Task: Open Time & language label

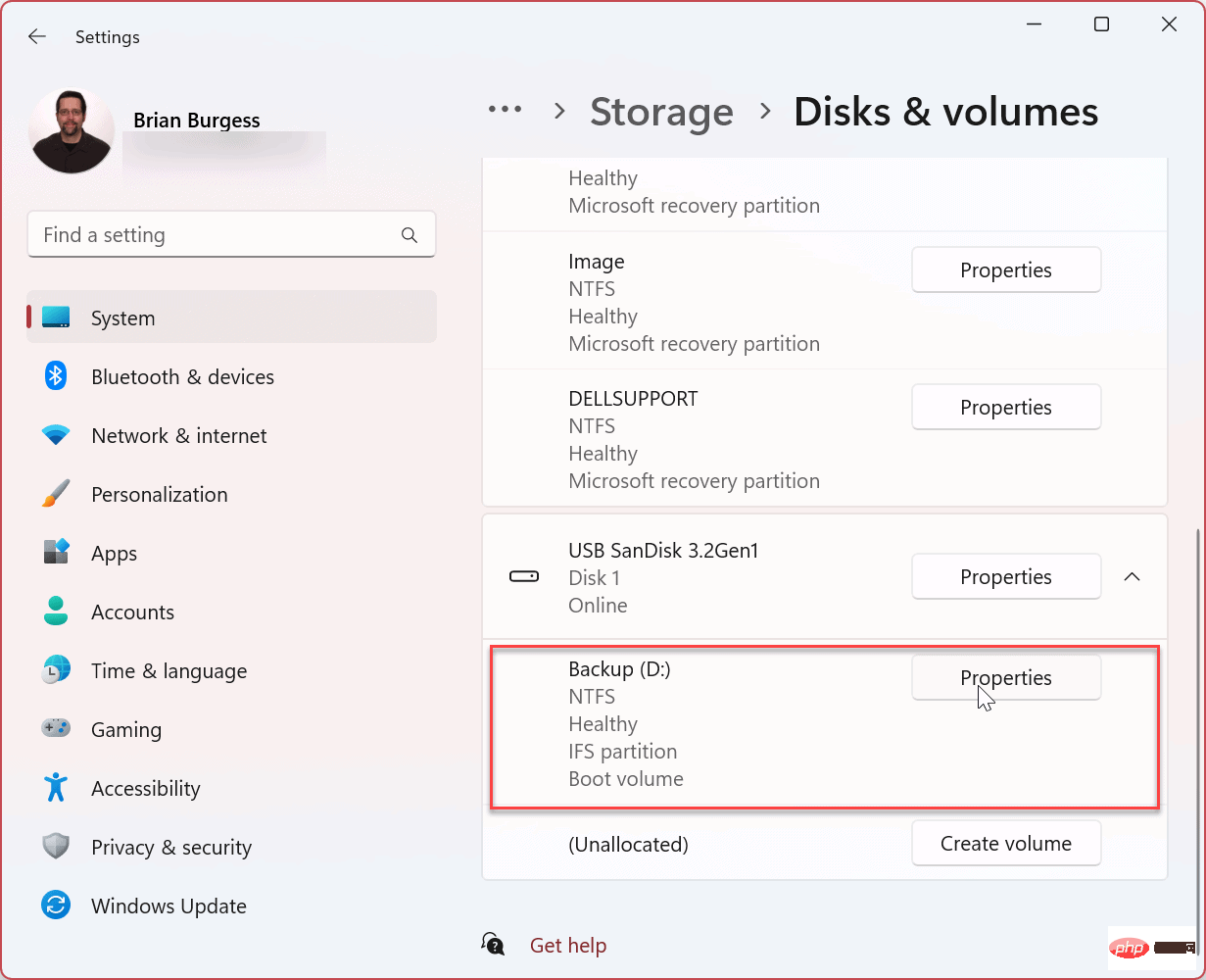Action: 169,671
